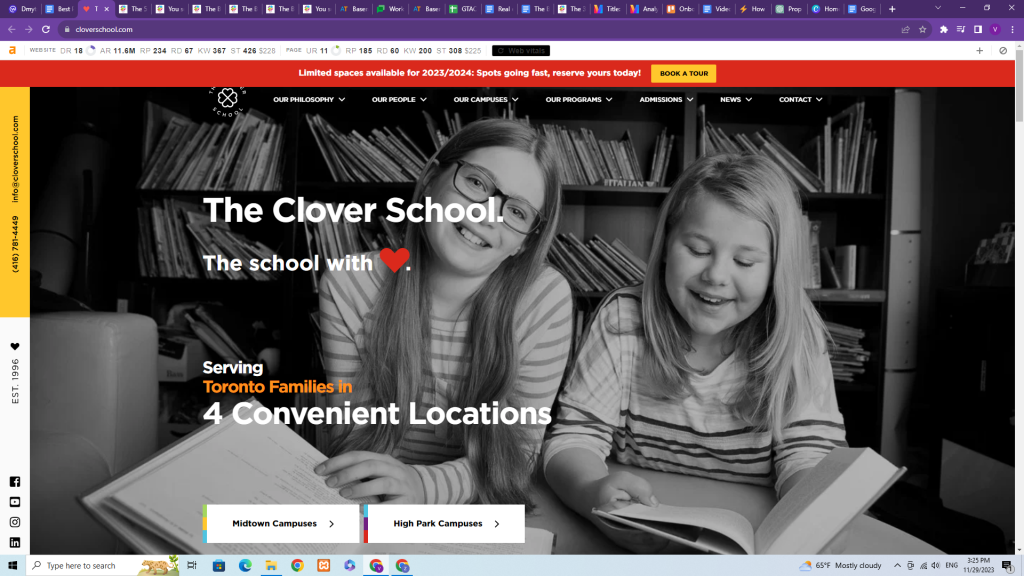
Task: Click the browser back arrow
Action: coord(12,29)
